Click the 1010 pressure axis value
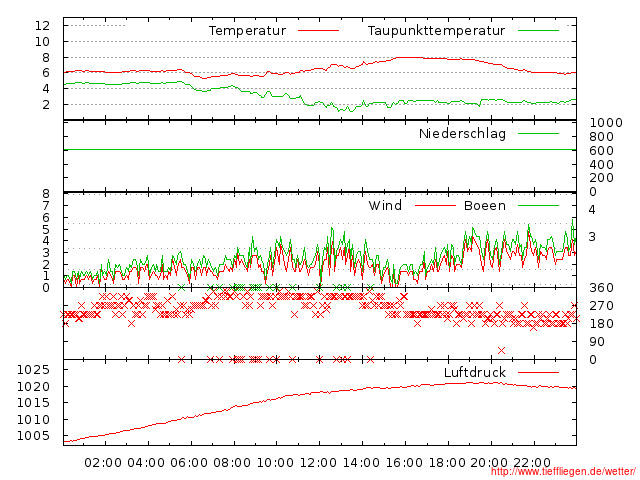This screenshot has width=640, height=480. pyautogui.click(x=33, y=420)
